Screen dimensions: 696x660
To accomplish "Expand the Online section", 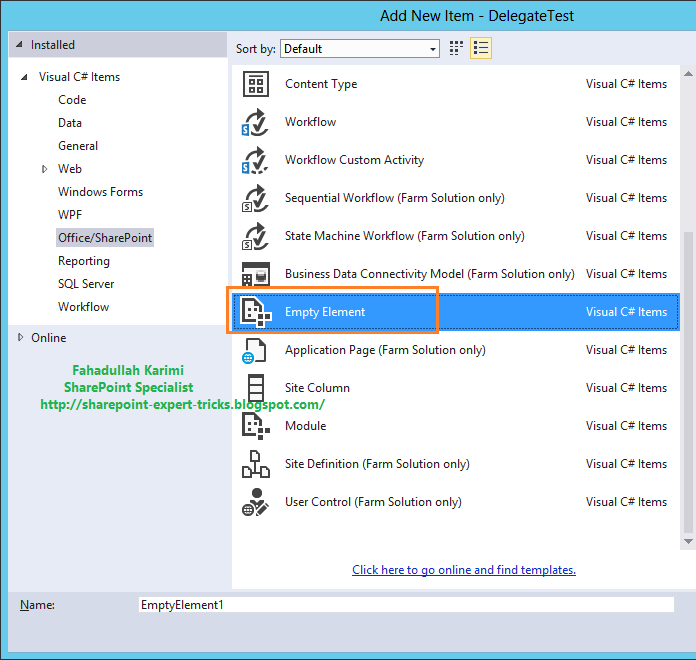I will coord(20,337).
